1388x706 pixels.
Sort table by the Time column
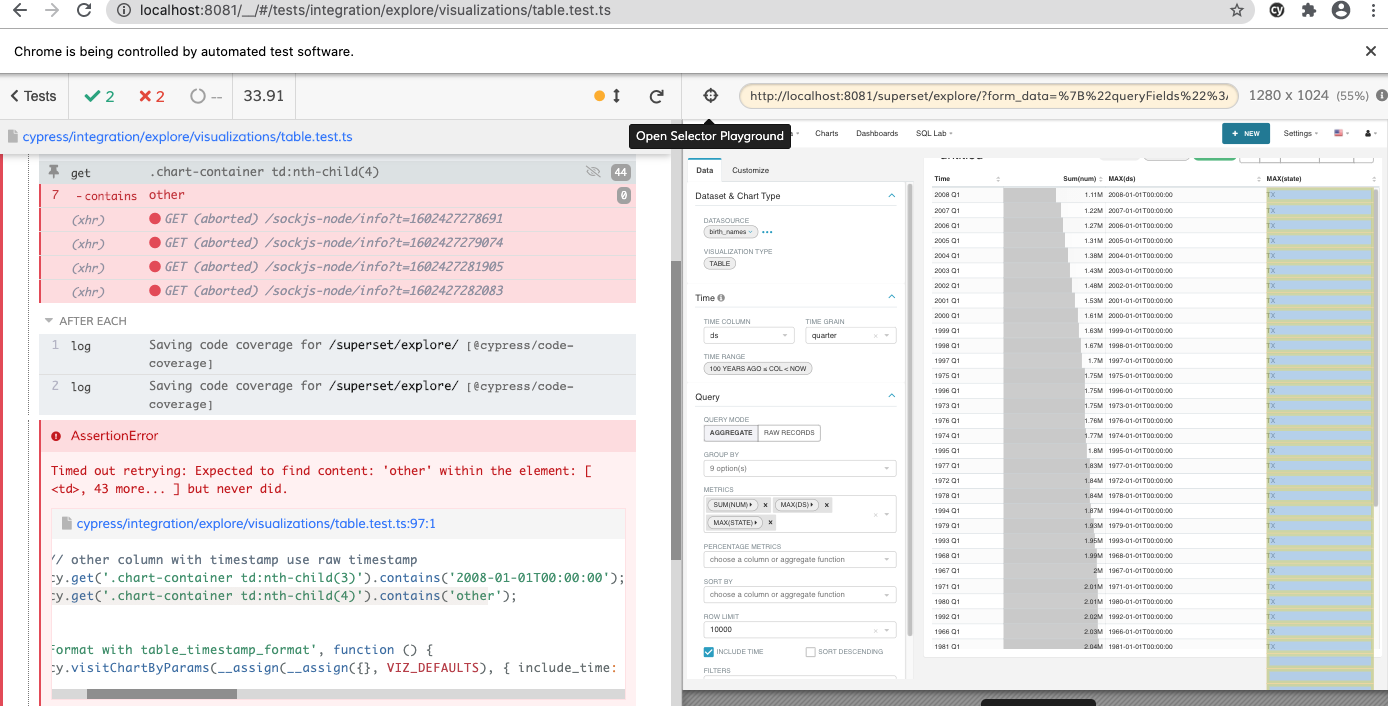point(966,179)
